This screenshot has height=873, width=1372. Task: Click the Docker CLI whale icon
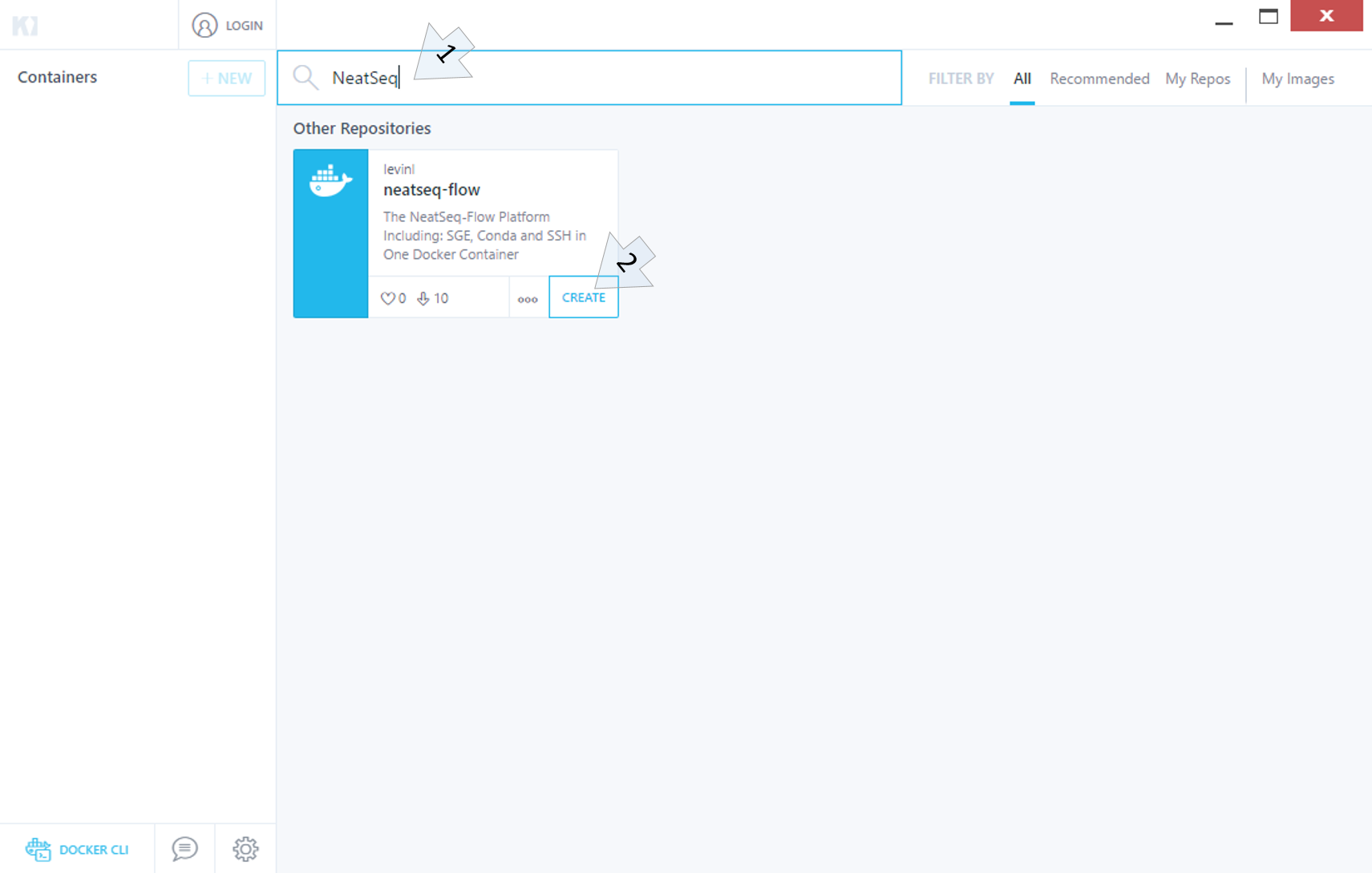38,849
